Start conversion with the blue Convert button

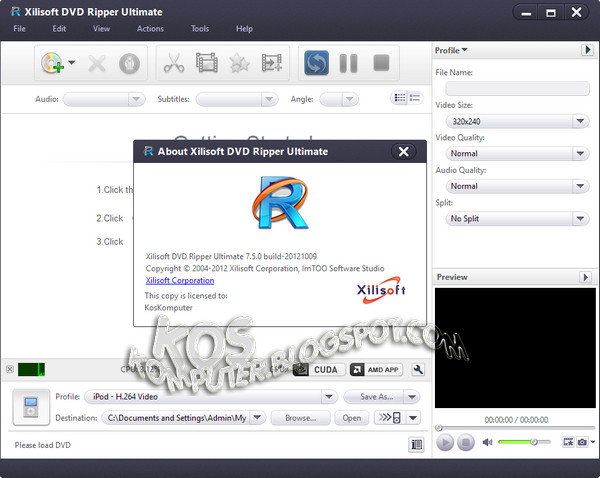[316, 63]
